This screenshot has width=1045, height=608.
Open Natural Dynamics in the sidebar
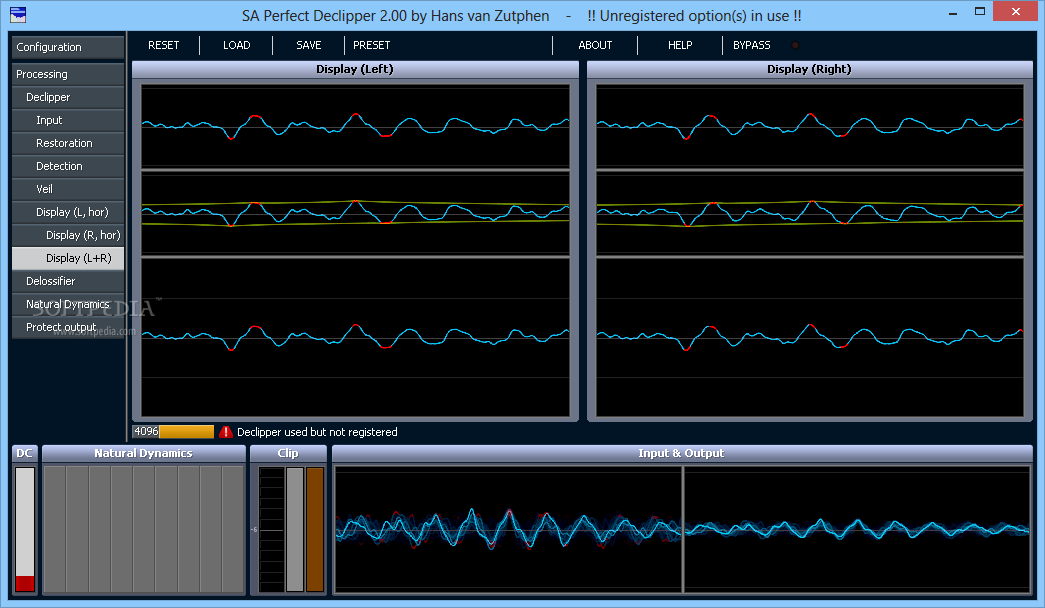(x=68, y=304)
